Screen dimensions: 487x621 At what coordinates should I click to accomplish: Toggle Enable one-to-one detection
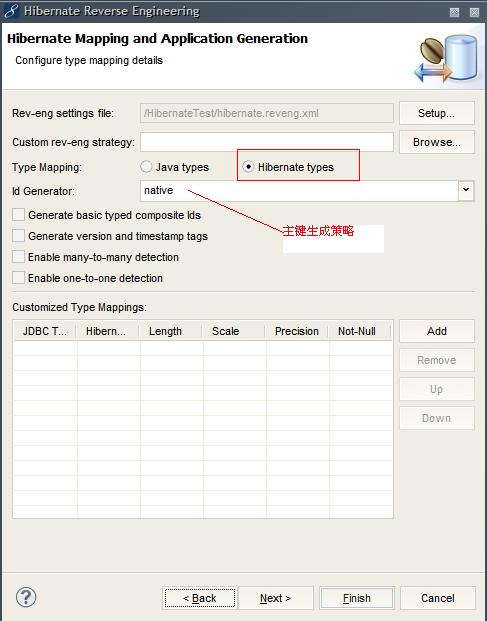tap(19, 278)
